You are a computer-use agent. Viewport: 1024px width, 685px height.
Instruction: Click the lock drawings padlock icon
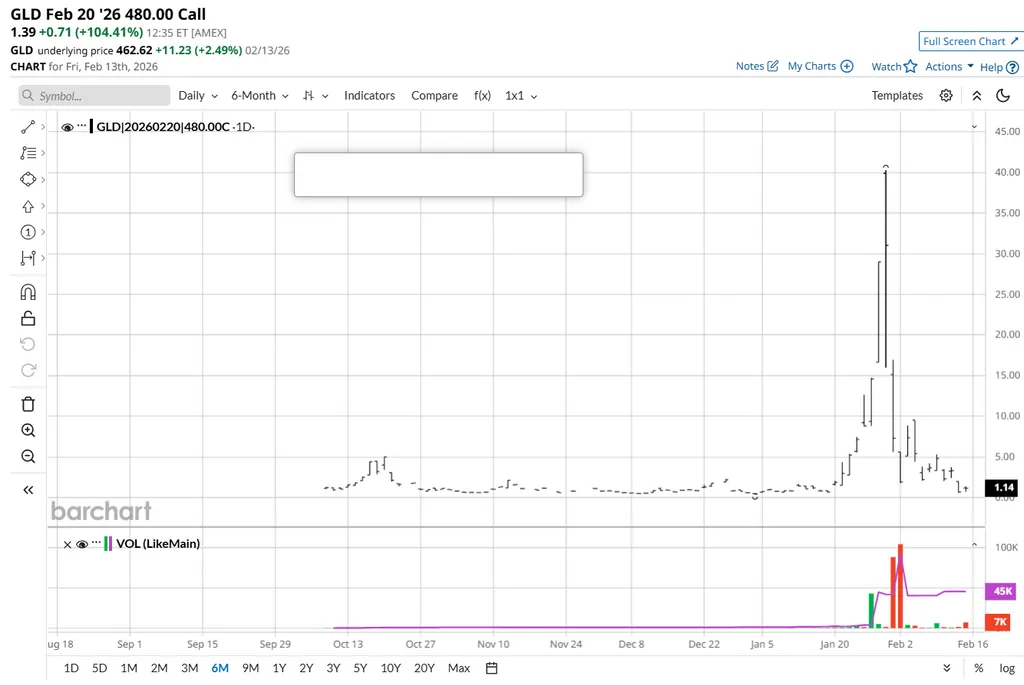(28, 318)
